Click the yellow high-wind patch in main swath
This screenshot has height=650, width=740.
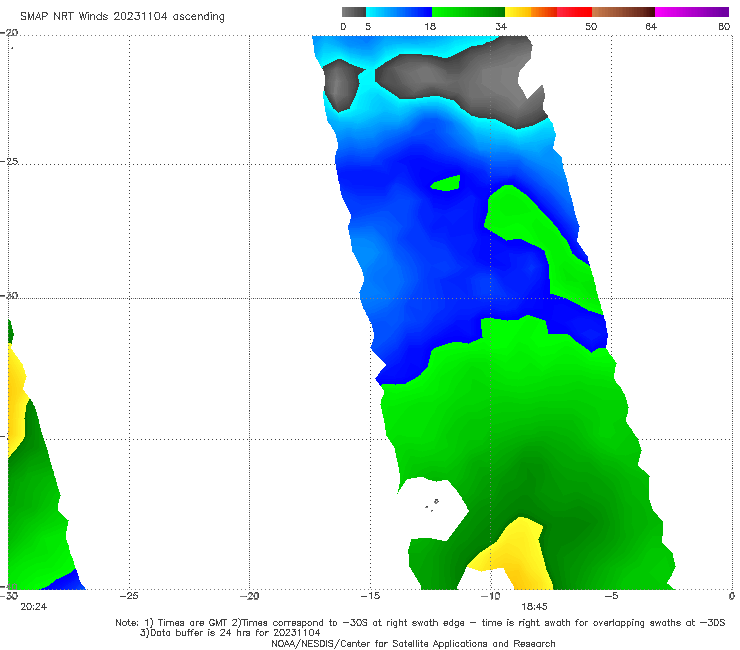pyautogui.click(x=514, y=555)
